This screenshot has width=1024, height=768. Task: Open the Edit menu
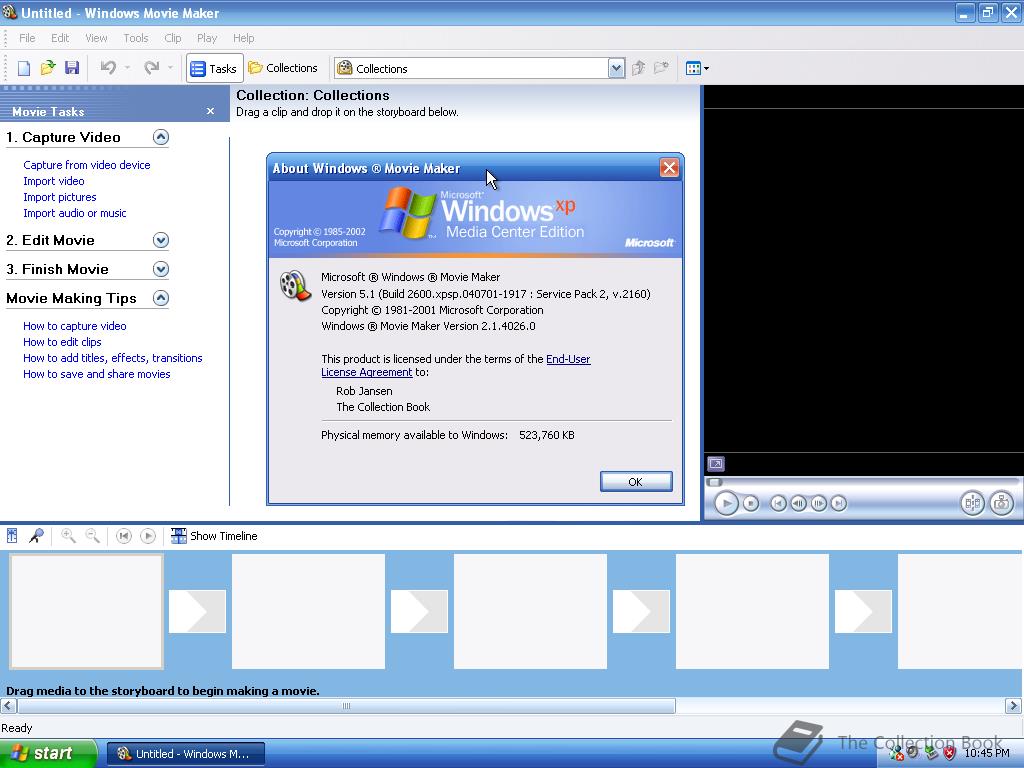tap(60, 38)
